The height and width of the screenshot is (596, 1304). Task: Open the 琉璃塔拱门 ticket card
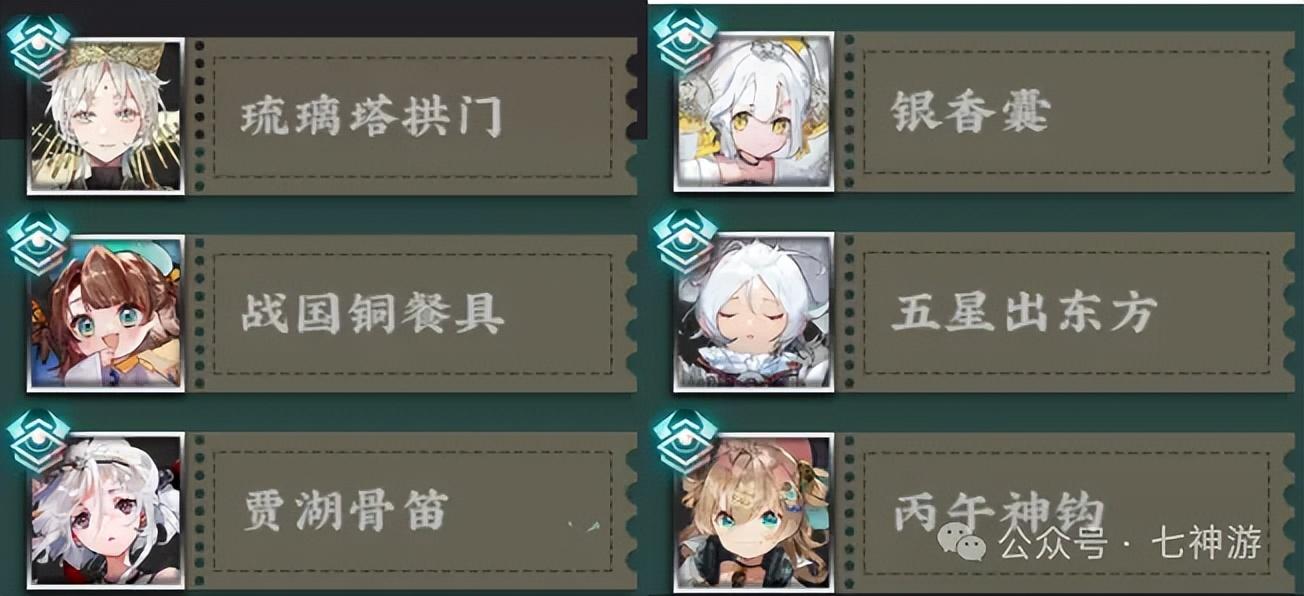[412, 117]
